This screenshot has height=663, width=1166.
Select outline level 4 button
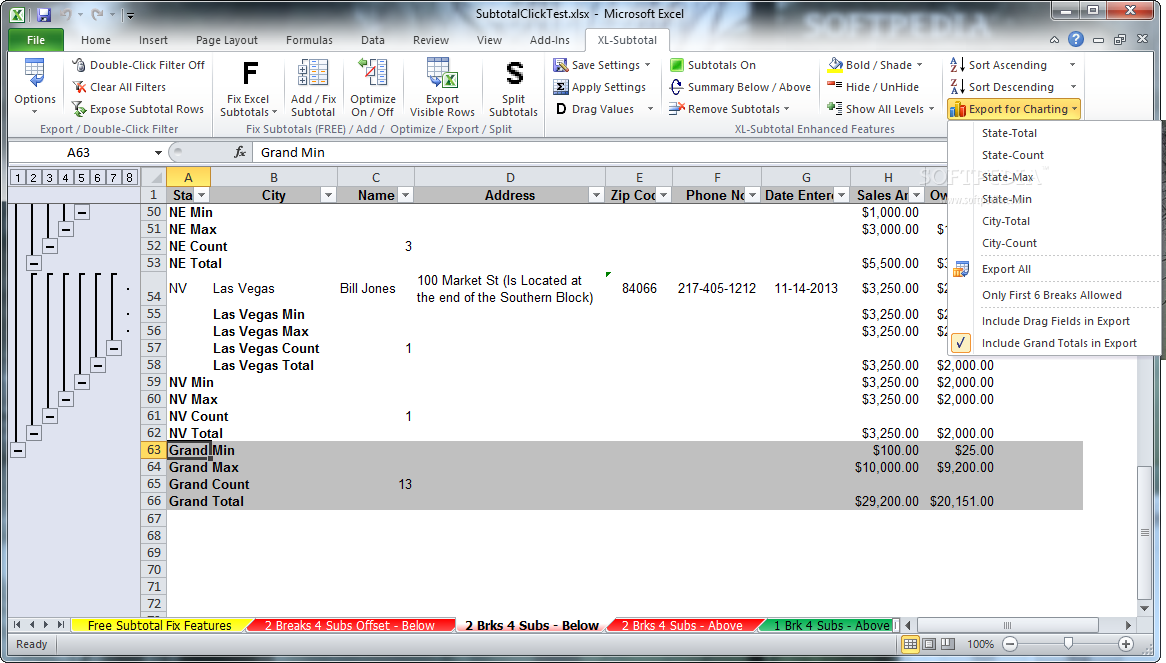click(x=65, y=177)
